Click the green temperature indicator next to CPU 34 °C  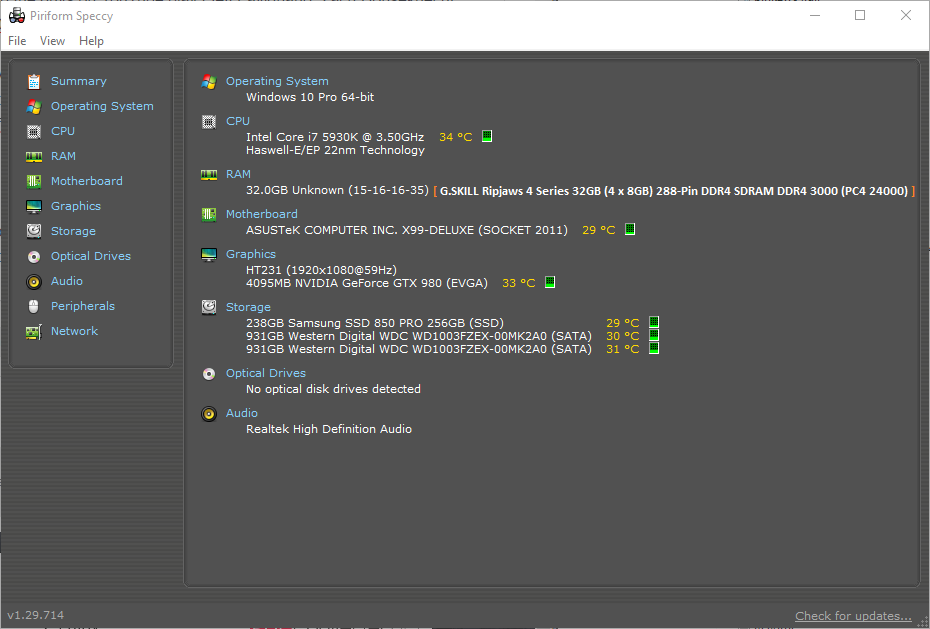tap(487, 136)
